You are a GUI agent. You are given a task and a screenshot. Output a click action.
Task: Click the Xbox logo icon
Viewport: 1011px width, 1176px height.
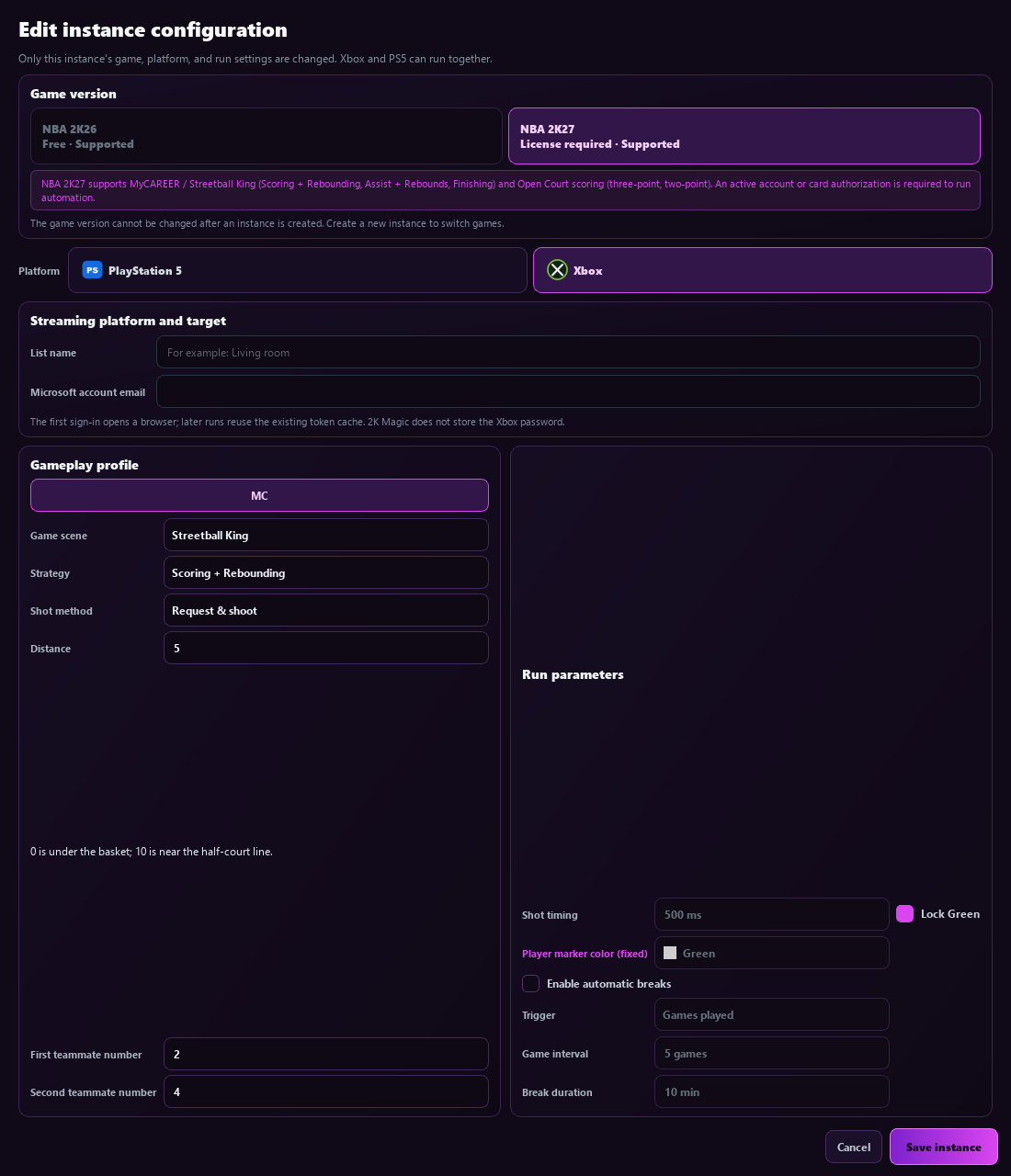point(557,270)
